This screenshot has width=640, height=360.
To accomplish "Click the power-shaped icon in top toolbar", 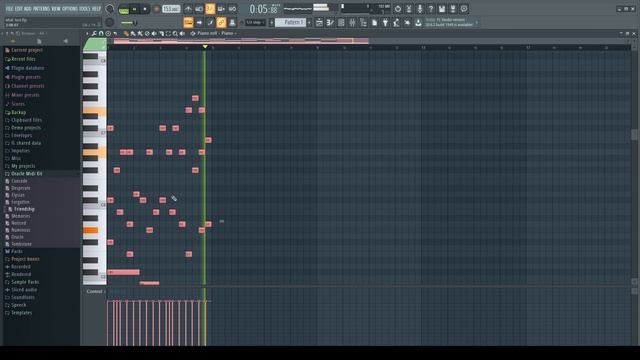I will pos(398,9).
